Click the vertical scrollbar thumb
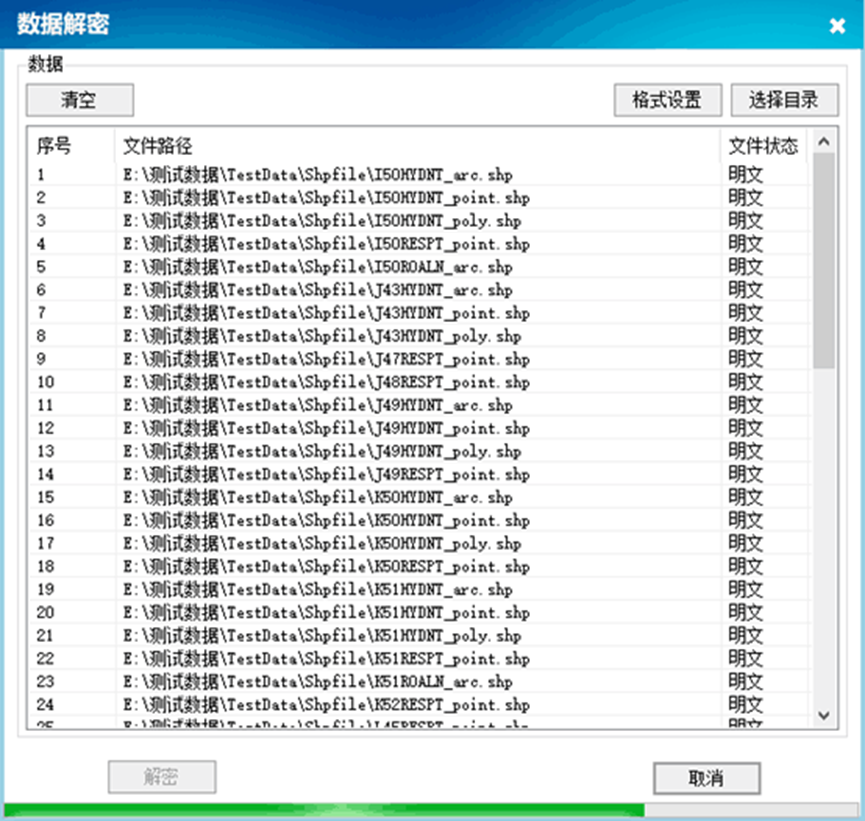The height and width of the screenshot is (821, 865). click(823, 260)
